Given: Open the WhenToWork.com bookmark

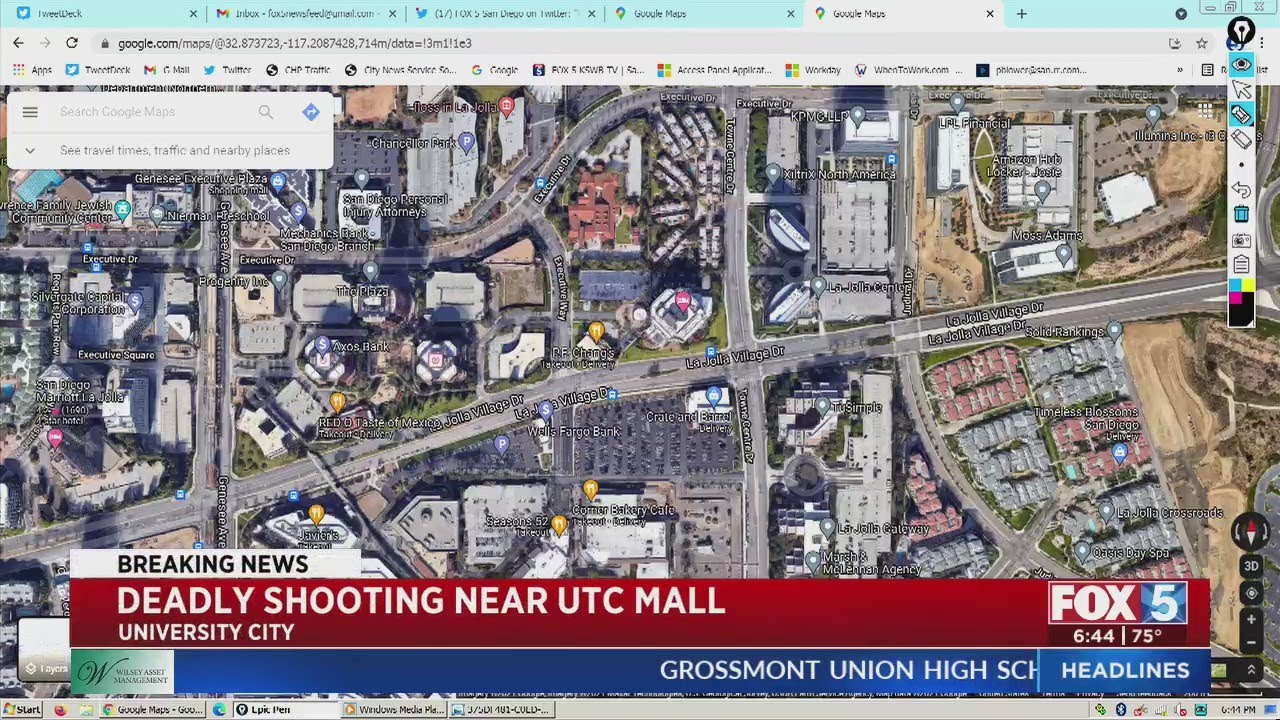Looking at the screenshot, I should coord(909,70).
